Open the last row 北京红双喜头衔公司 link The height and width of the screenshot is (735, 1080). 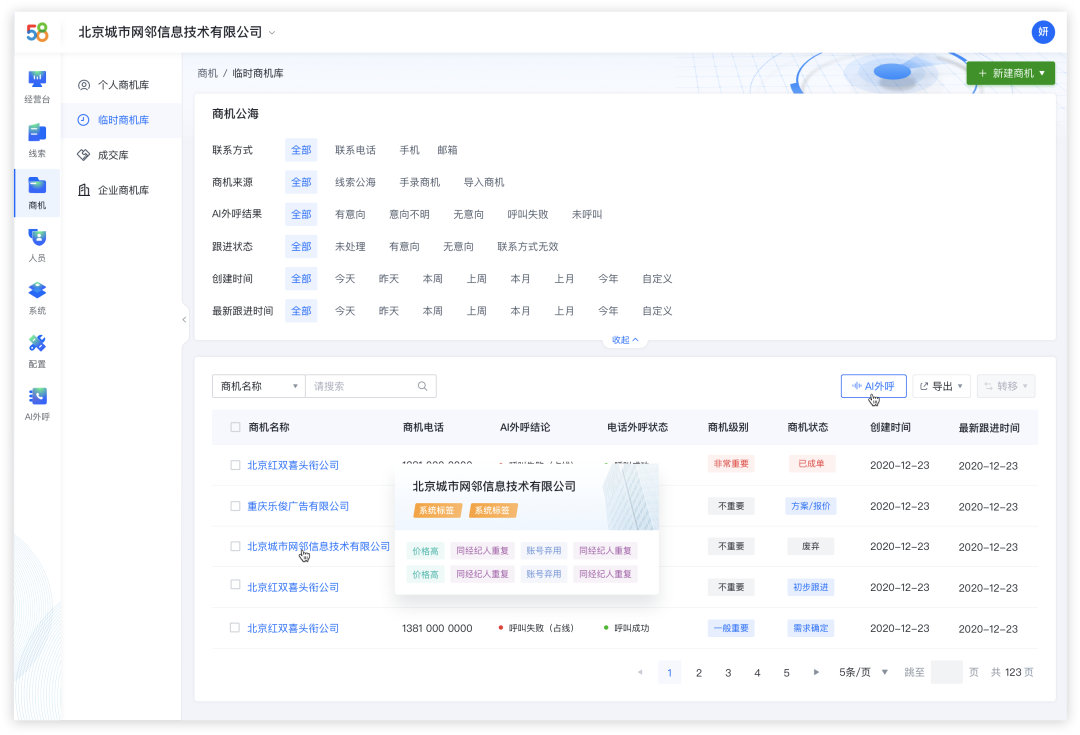(293, 628)
